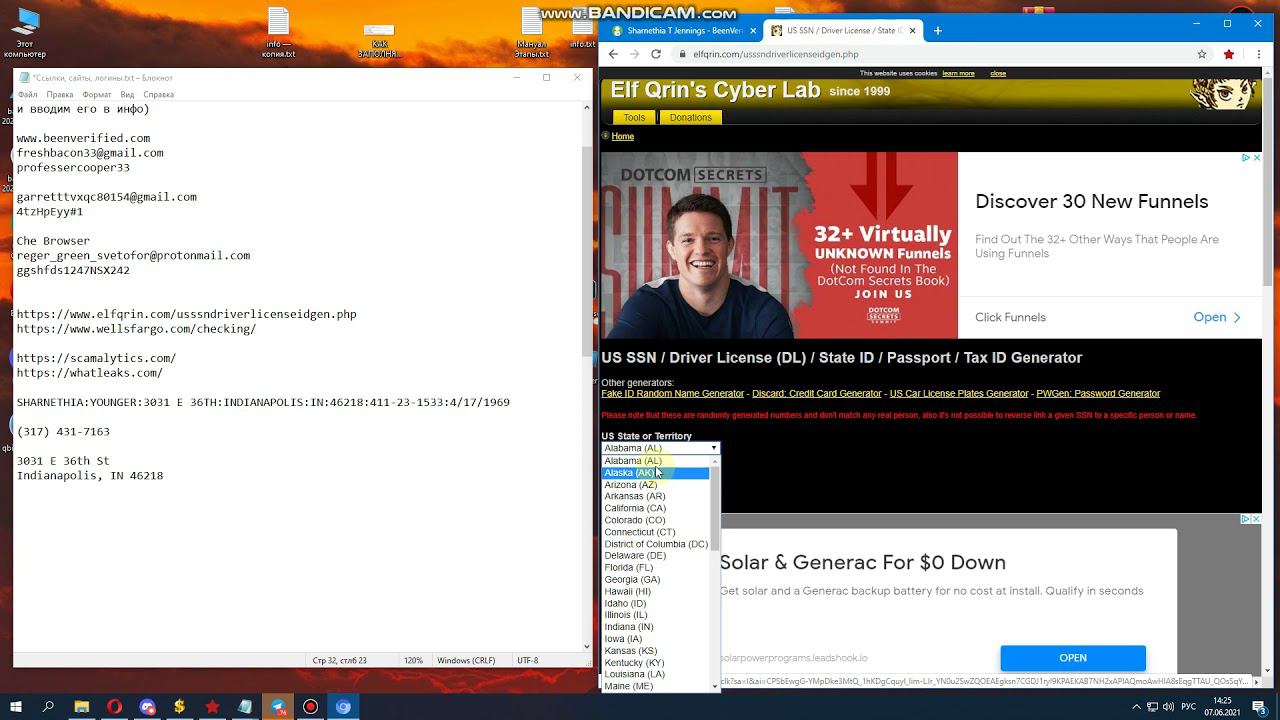Click the DotCom Secrets ad image
The height and width of the screenshot is (720, 1280).
pos(779,245)
